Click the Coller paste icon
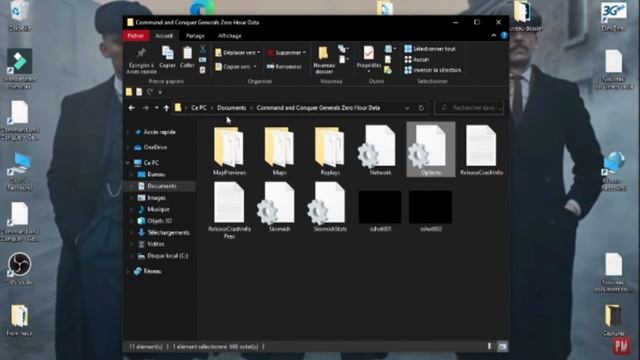 click(187, 57)
